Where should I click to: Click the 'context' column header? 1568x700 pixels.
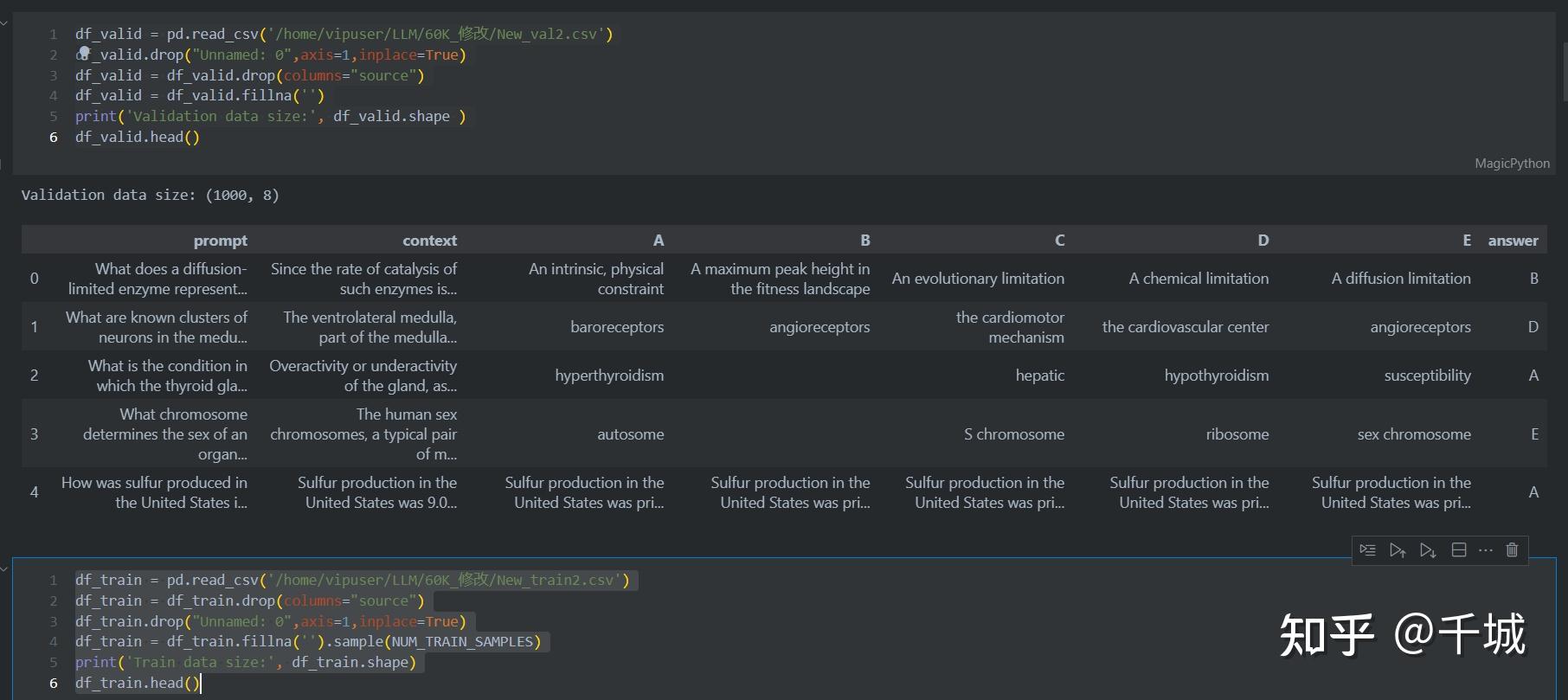click(x=429, y=241)
